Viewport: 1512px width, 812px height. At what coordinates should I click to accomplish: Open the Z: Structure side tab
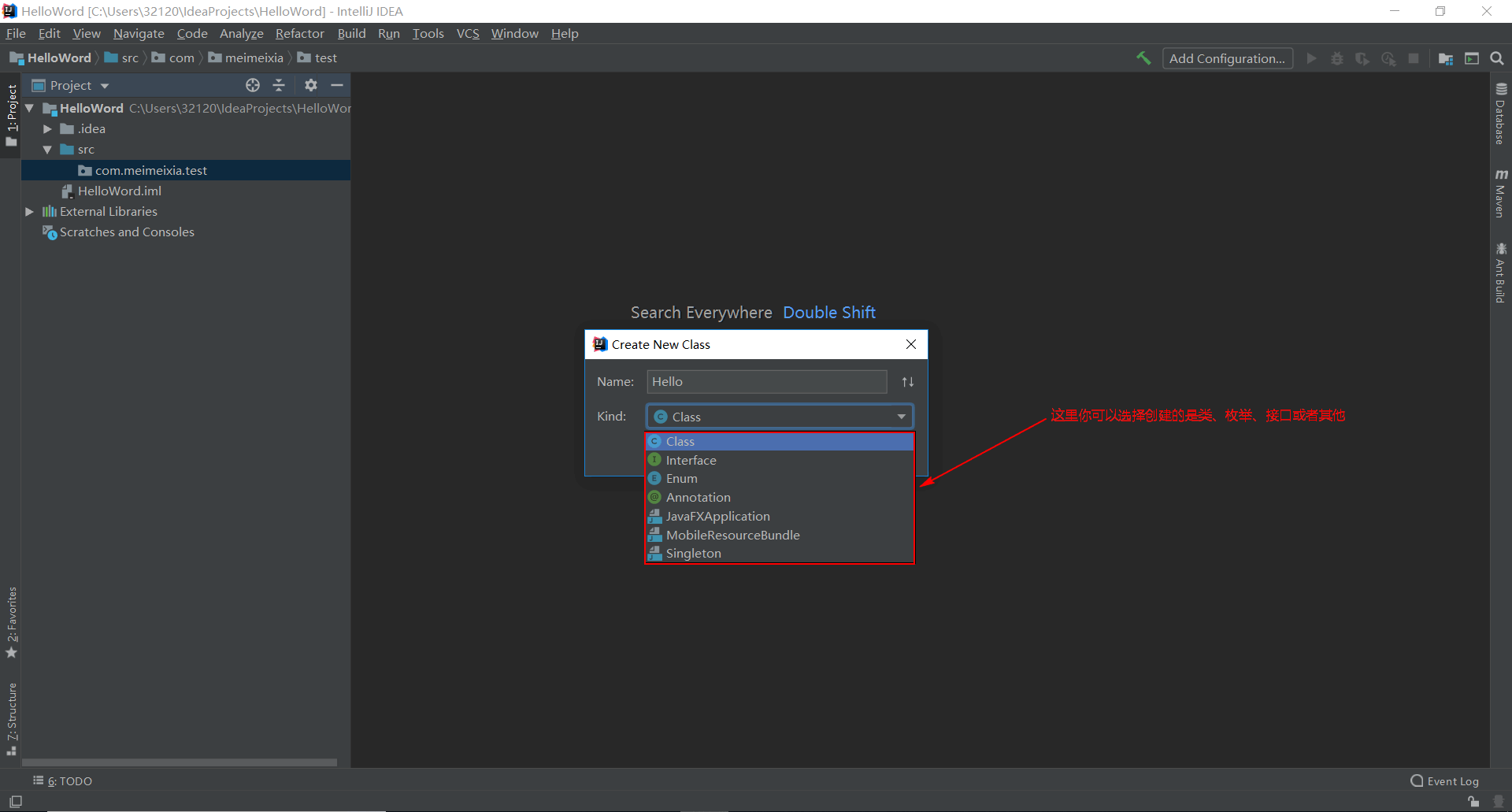[x=11, y=719]
